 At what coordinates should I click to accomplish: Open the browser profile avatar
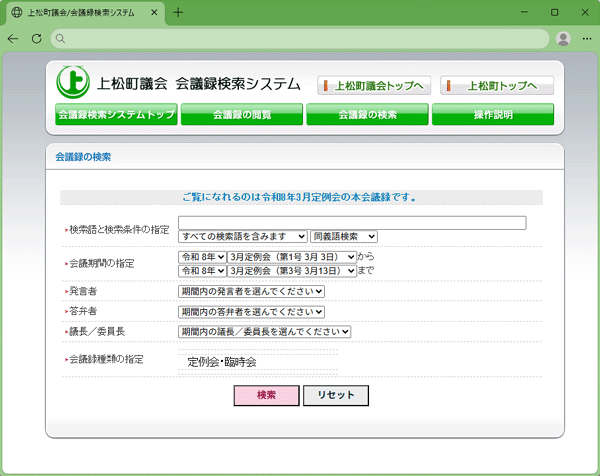point(563,39)
